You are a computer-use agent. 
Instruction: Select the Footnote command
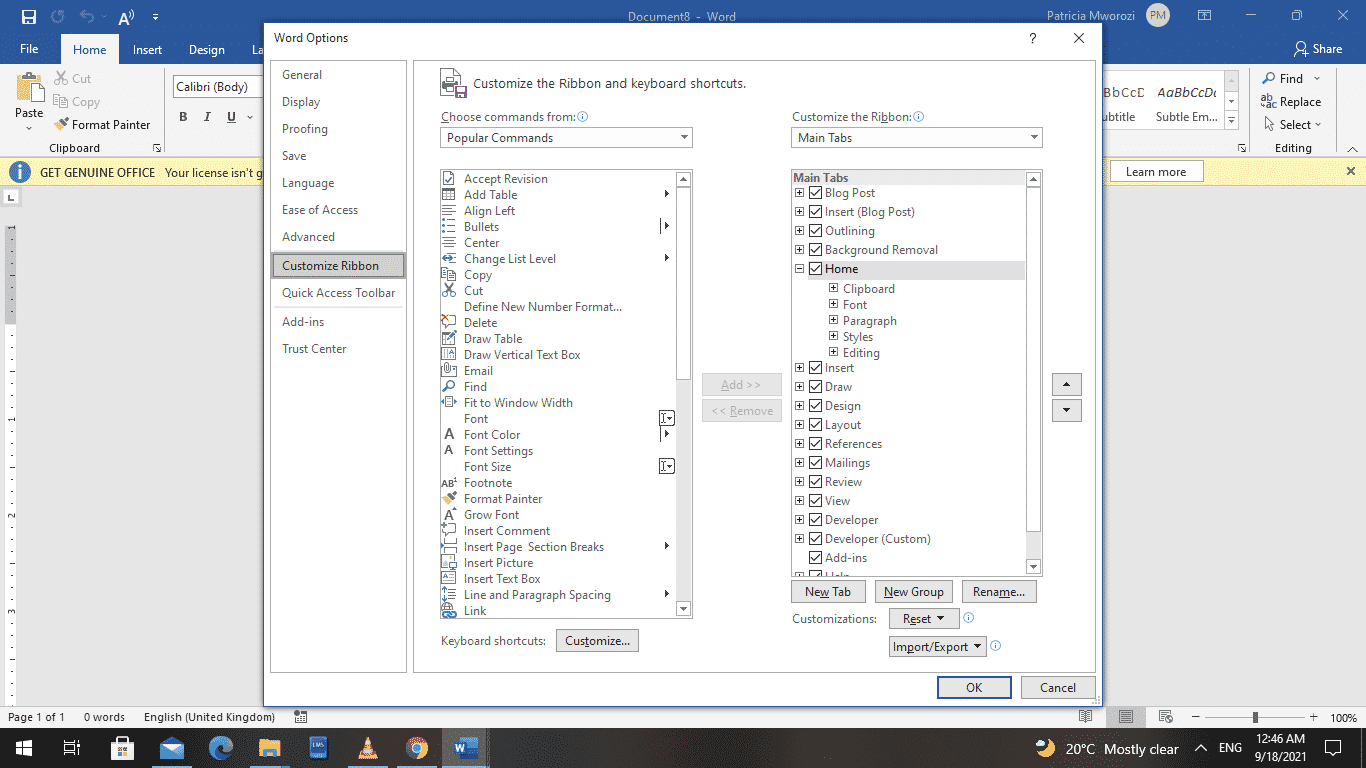click(x=487, y=482)
